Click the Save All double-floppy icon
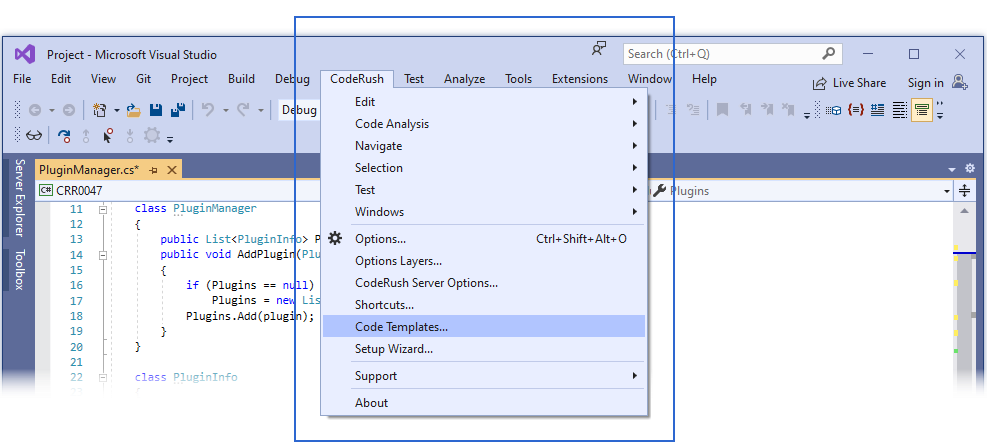Image resolution: width=987 pixels, height=442 pixels. click(x=178, y=110)
